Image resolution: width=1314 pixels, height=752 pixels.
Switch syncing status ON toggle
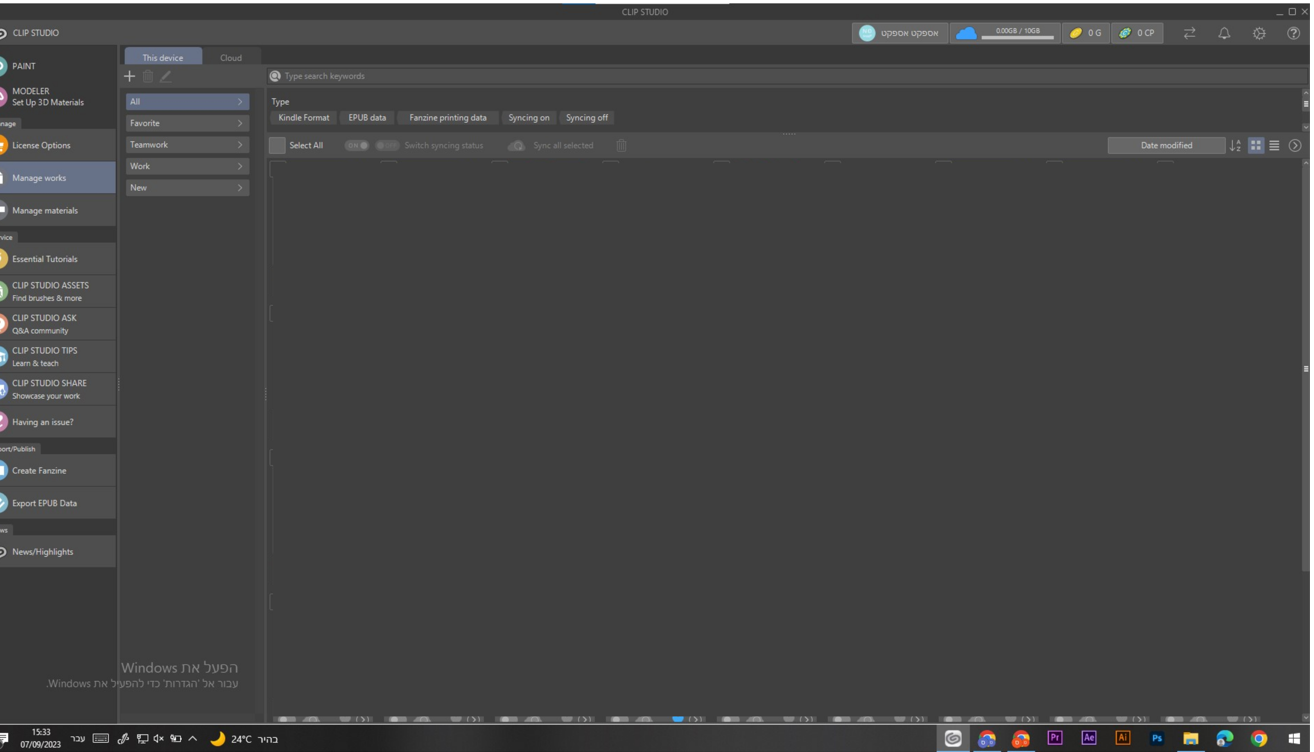tap(356, 145)
